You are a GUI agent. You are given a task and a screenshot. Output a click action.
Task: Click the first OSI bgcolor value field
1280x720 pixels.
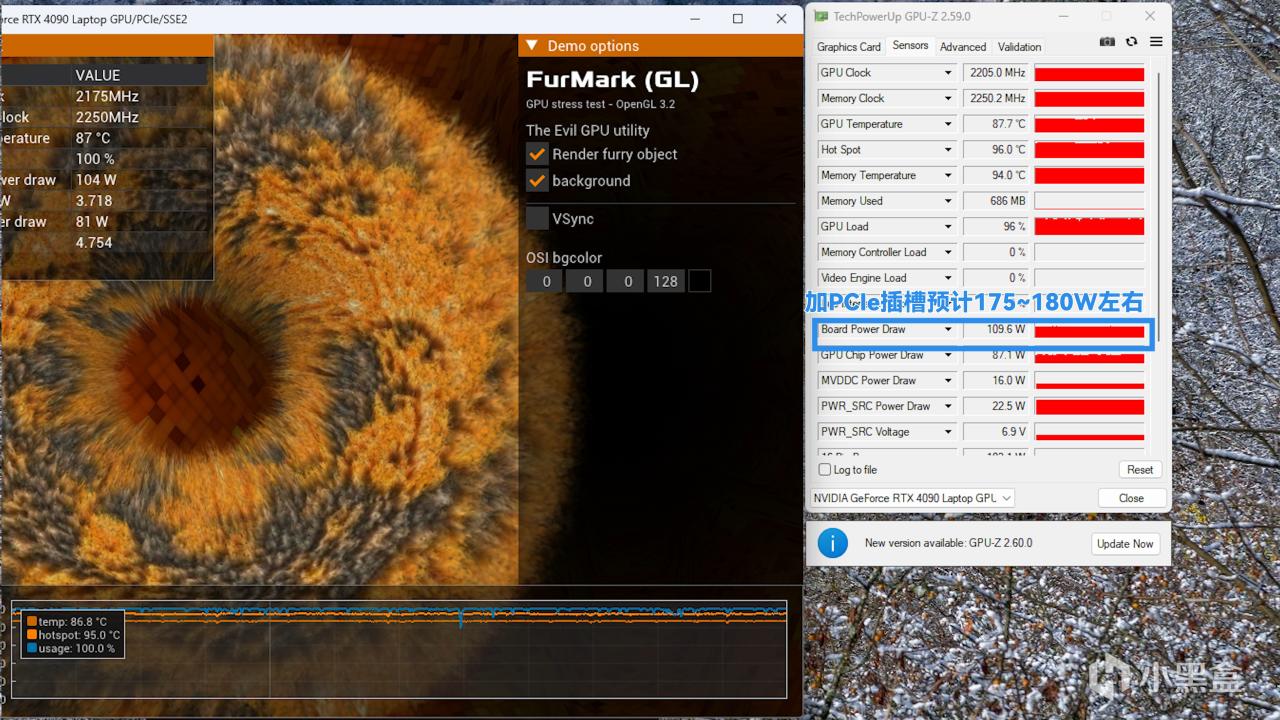point(546,281)
